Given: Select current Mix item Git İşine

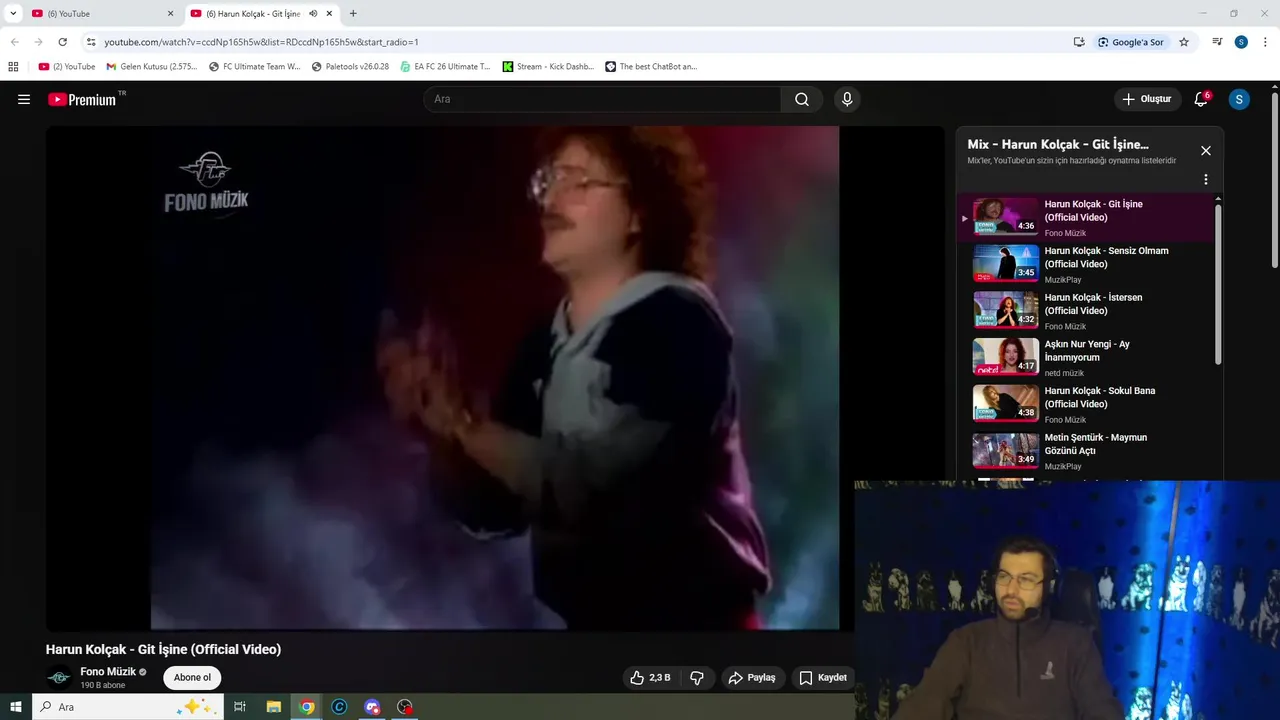Looking at the screenshot, I should [1085, 217].
